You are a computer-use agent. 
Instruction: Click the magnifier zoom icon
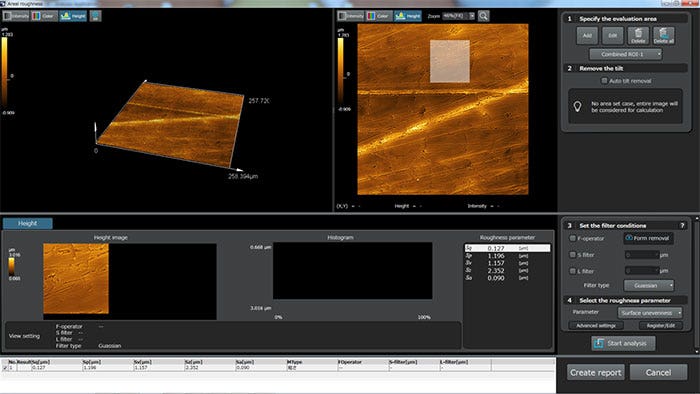(483, 16)
